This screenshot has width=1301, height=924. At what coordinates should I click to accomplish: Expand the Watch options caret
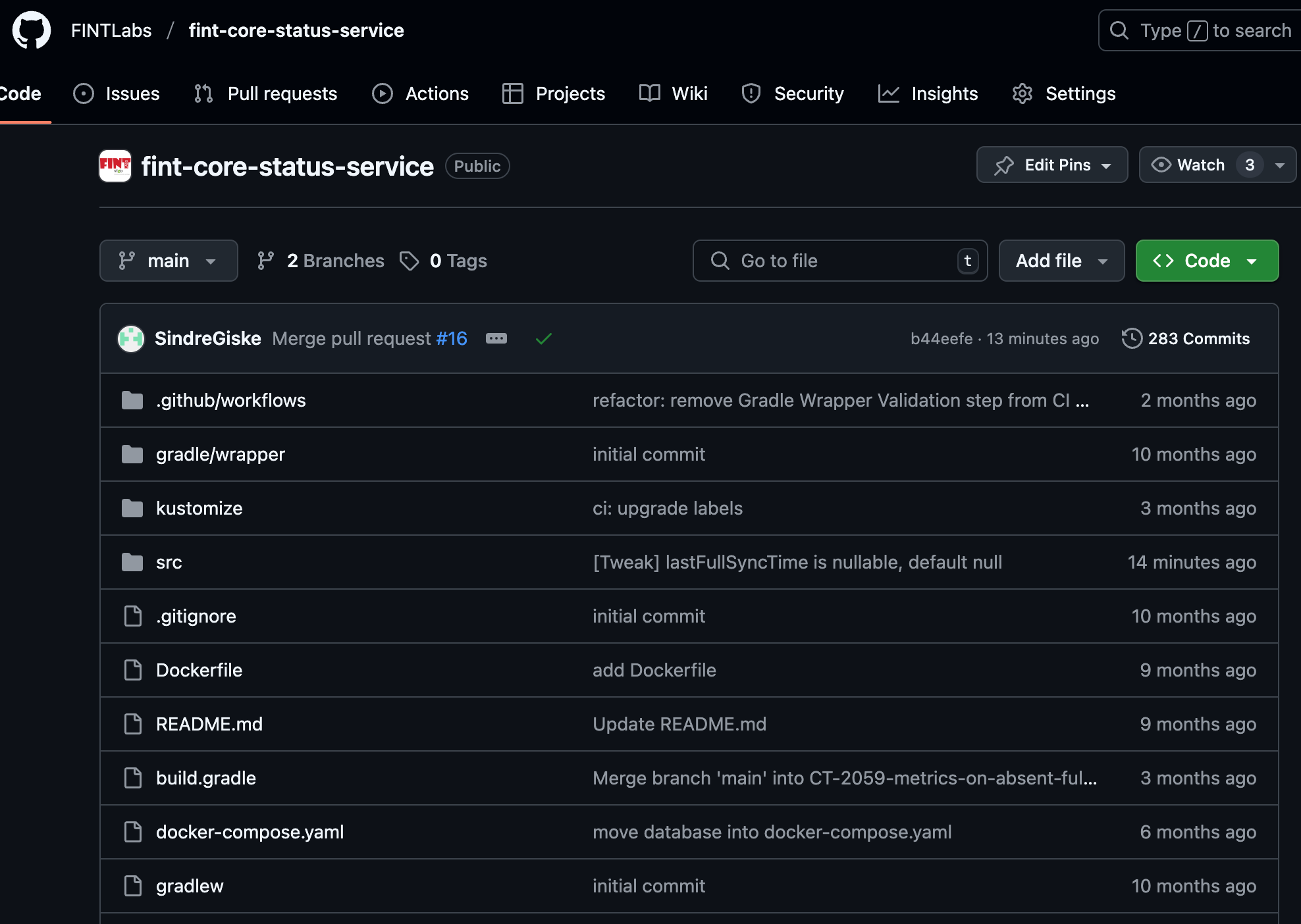[x=1280, y=165]
